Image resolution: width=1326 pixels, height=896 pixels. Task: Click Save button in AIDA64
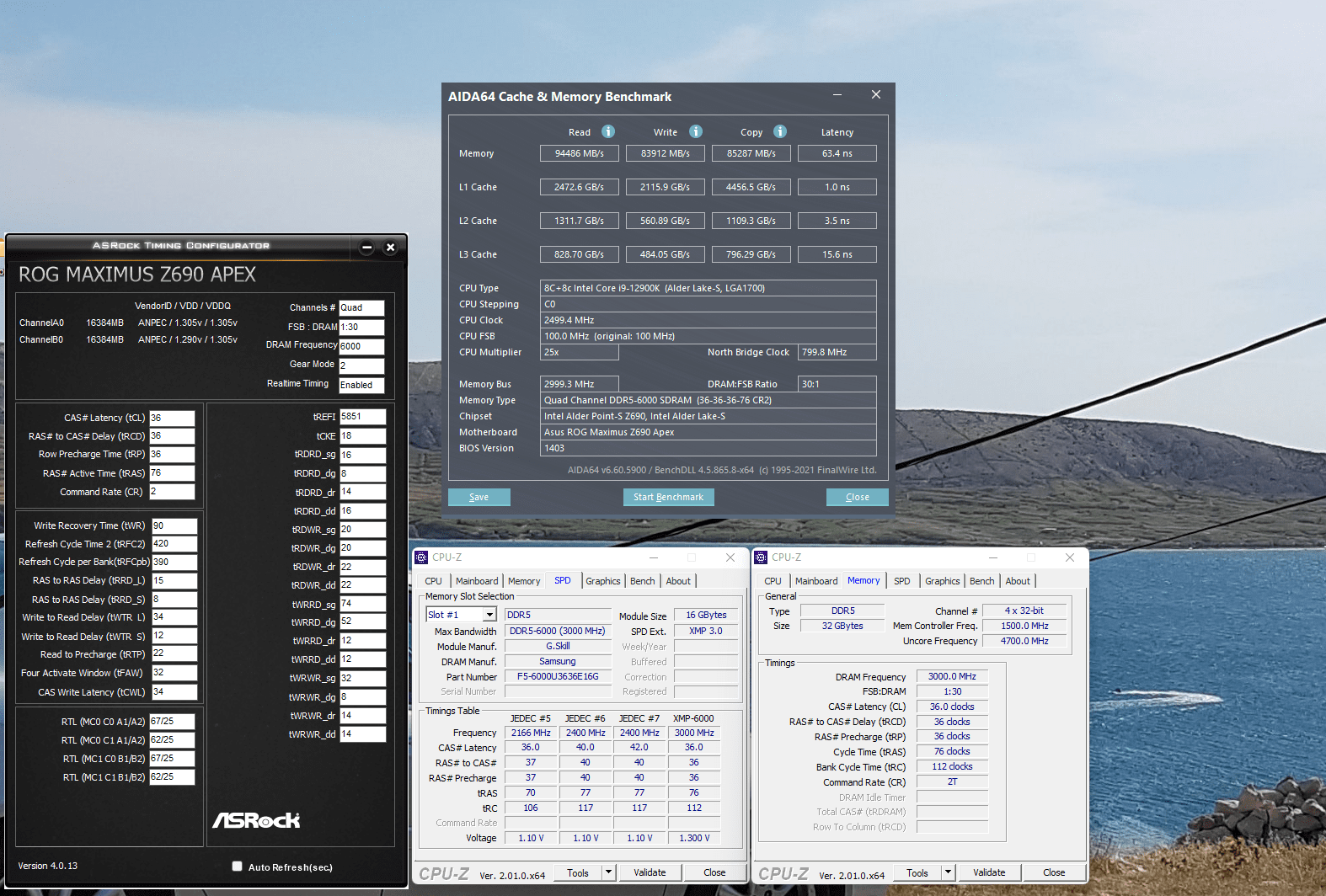(x=479, y=497)
